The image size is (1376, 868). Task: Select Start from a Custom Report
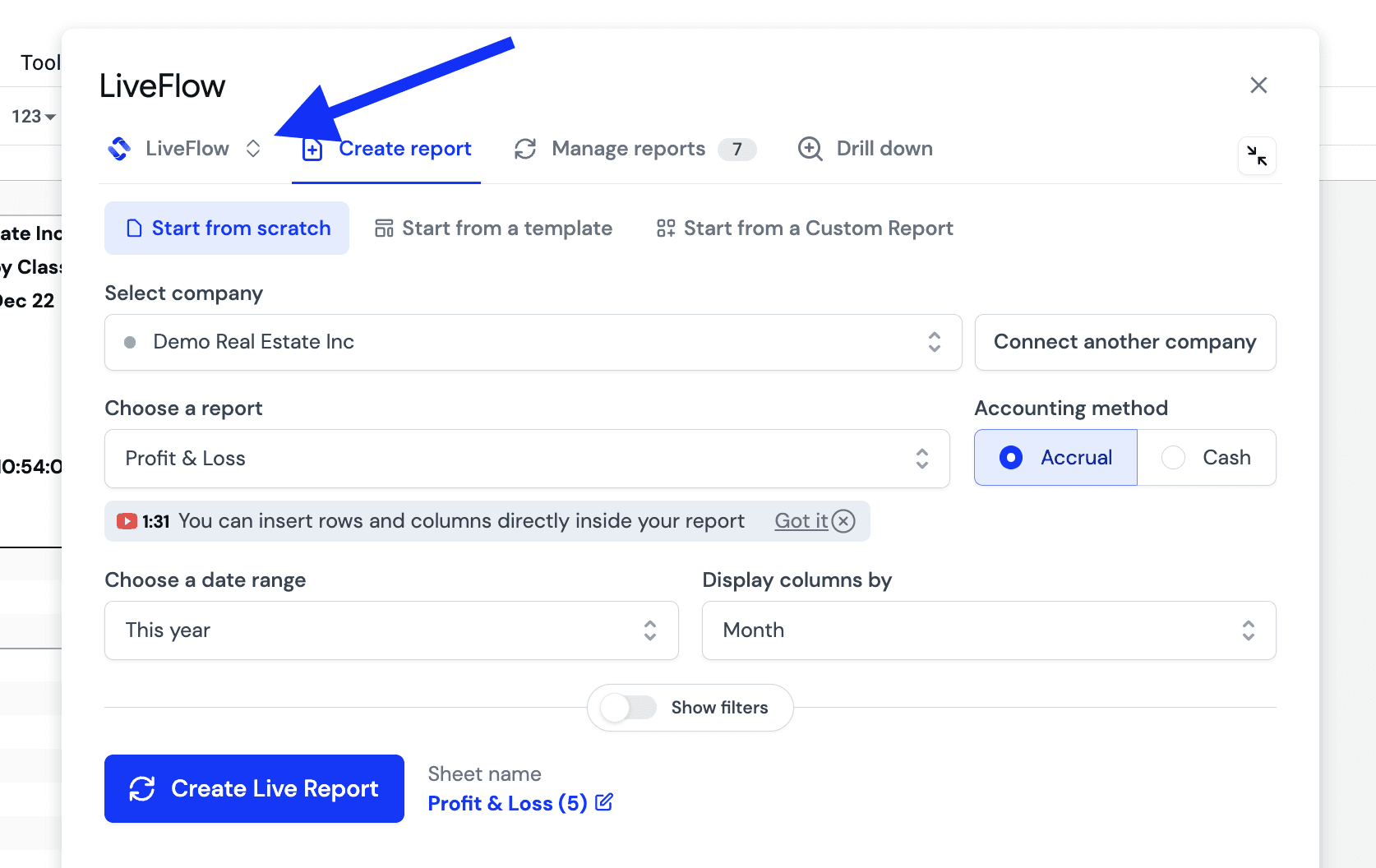(805, 229)
